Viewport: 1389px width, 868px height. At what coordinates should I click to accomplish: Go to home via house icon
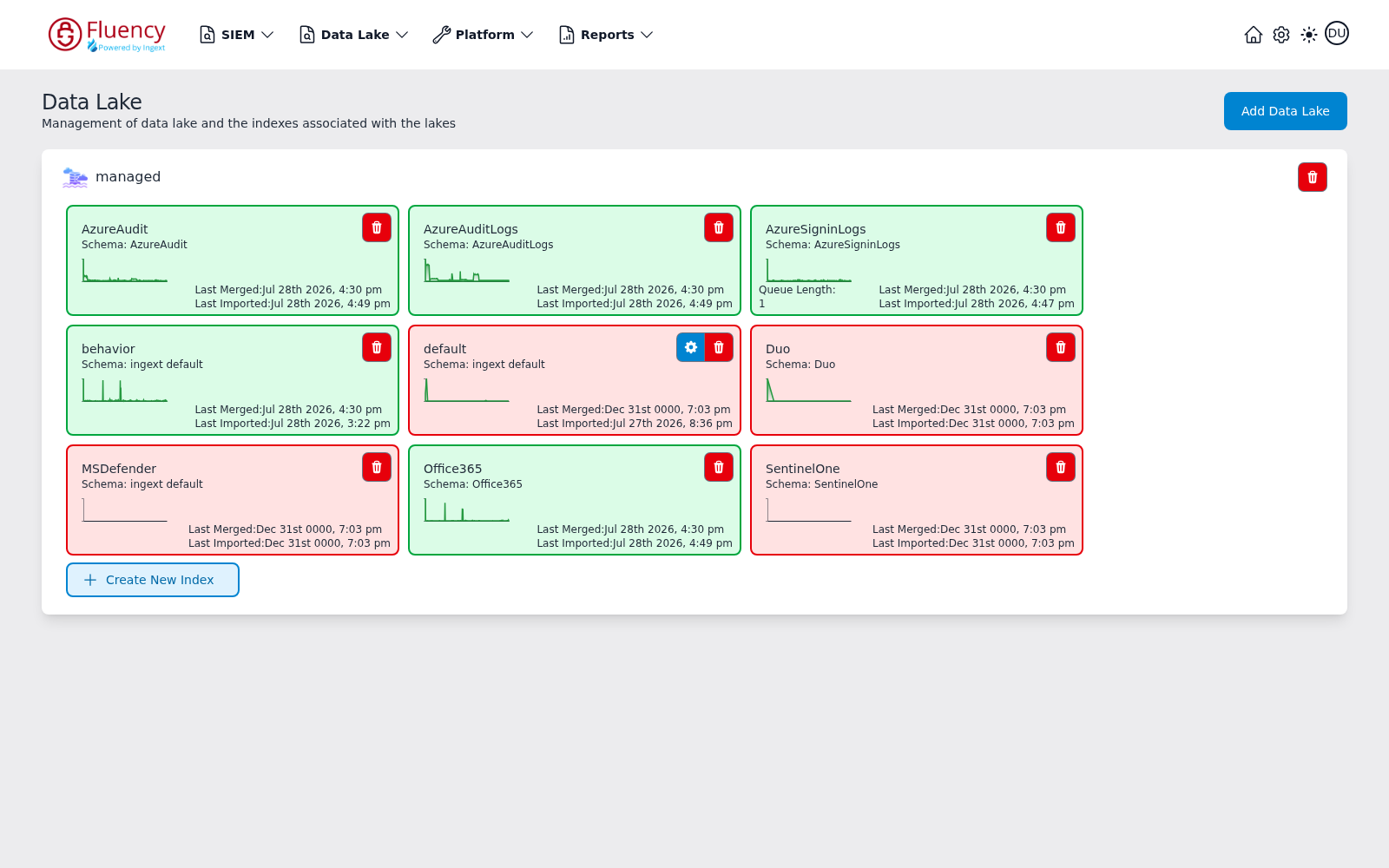click(x=1254, y=35)
